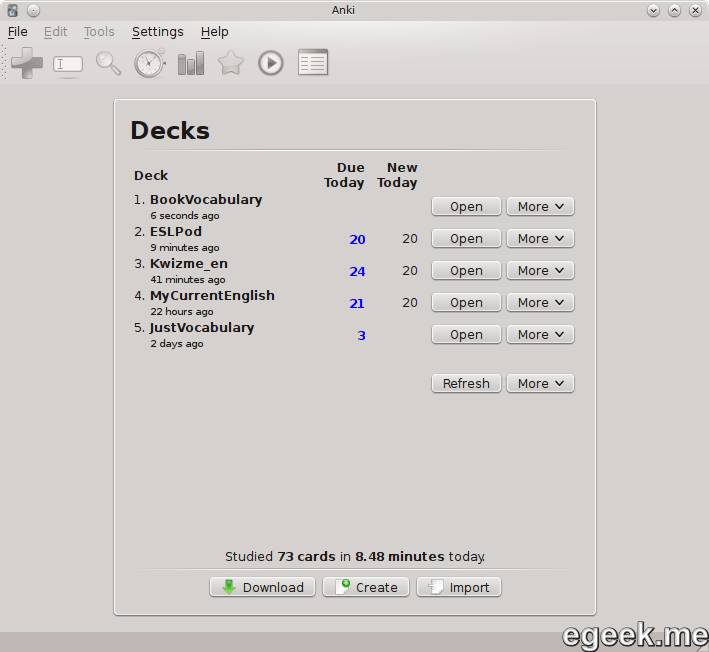
Task: Click the clock study options icon
Action: click(150, 63)
